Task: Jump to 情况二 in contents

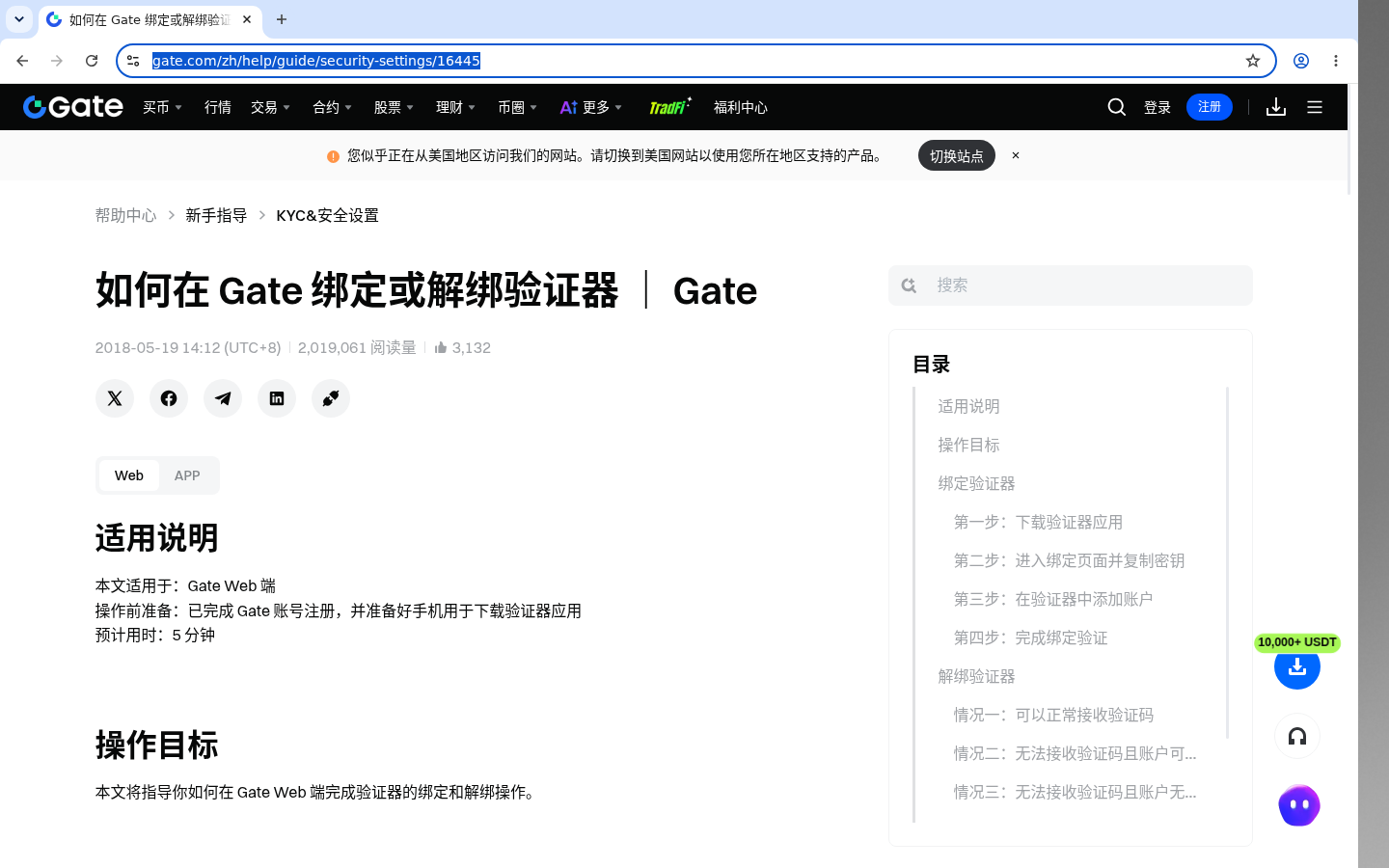Action: 1075,753
